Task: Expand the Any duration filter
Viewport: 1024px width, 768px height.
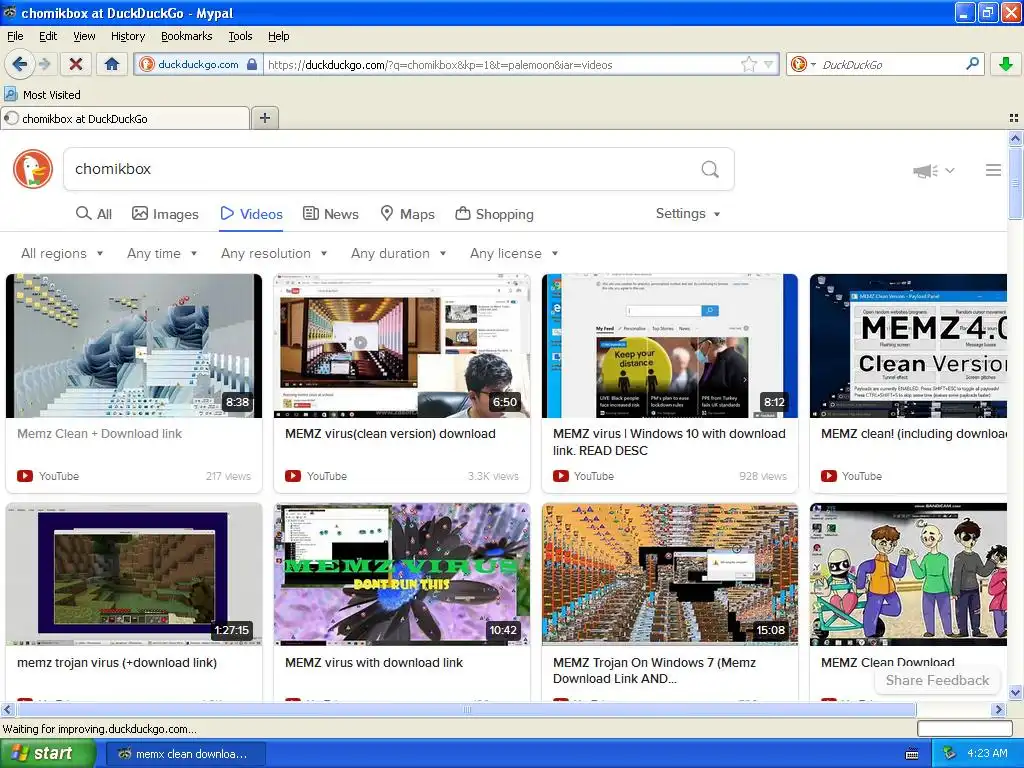Action: coord(398,253)
